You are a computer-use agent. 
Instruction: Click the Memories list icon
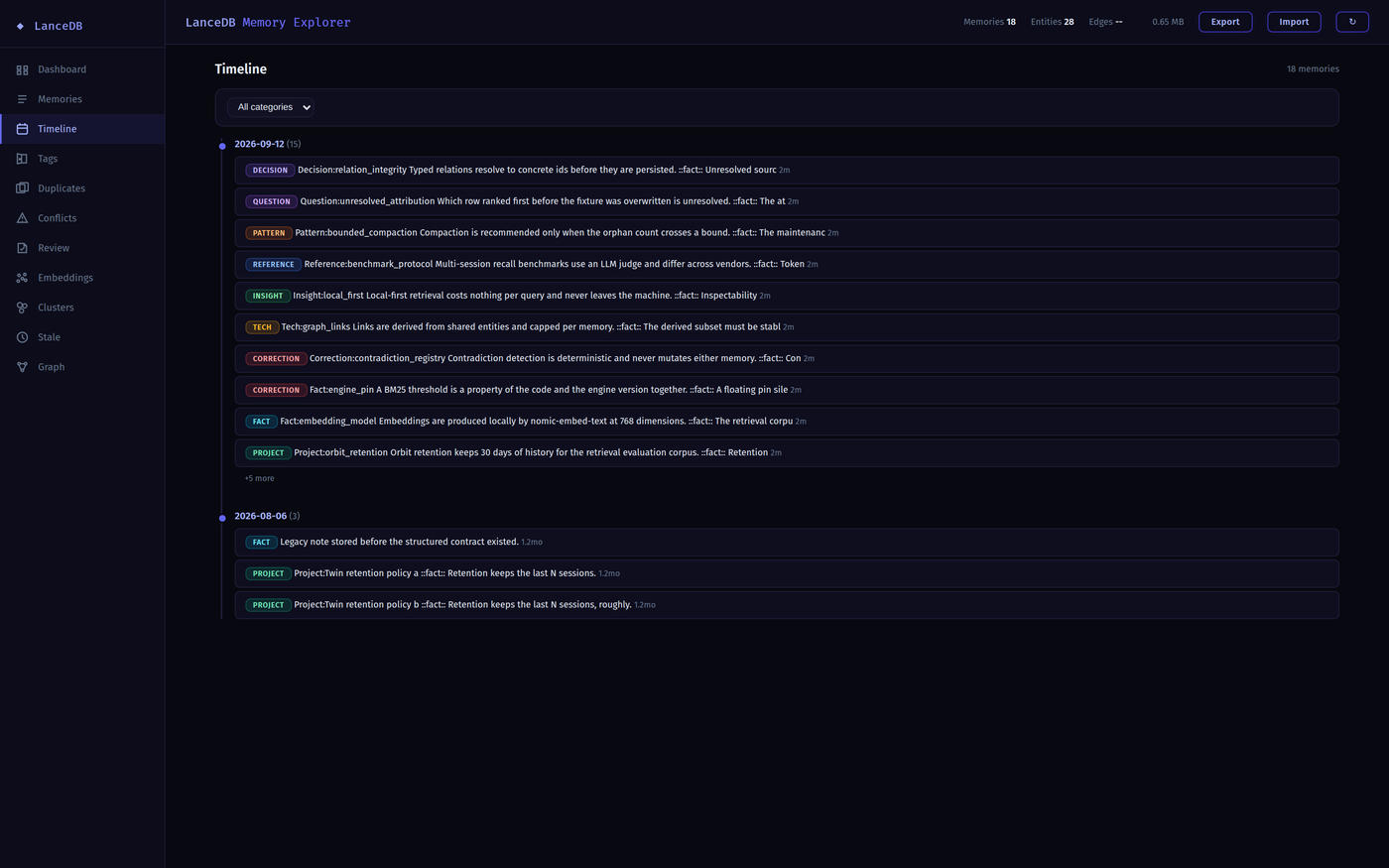(22, 99)
